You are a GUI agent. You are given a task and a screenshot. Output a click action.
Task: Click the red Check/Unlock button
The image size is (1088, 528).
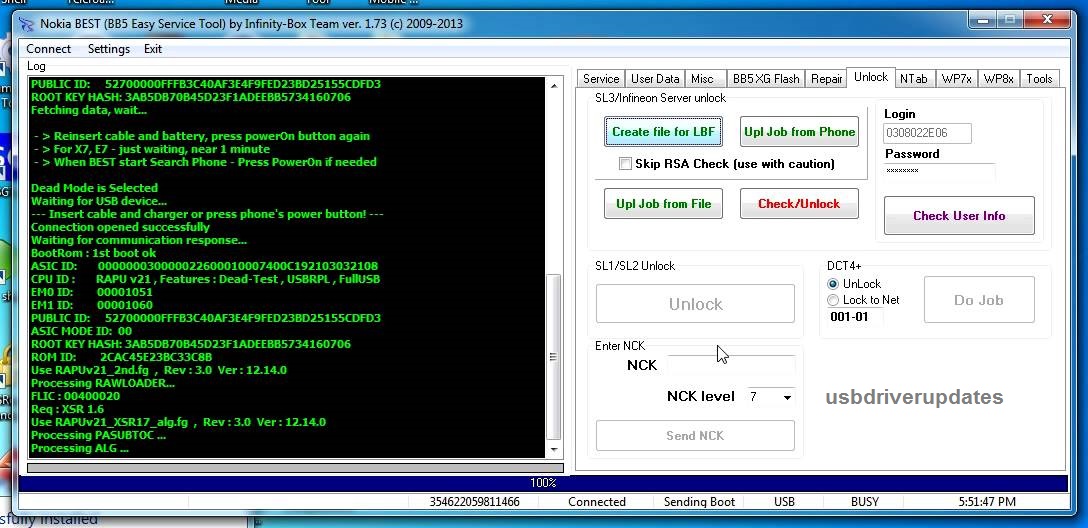[x=799, y=203]
